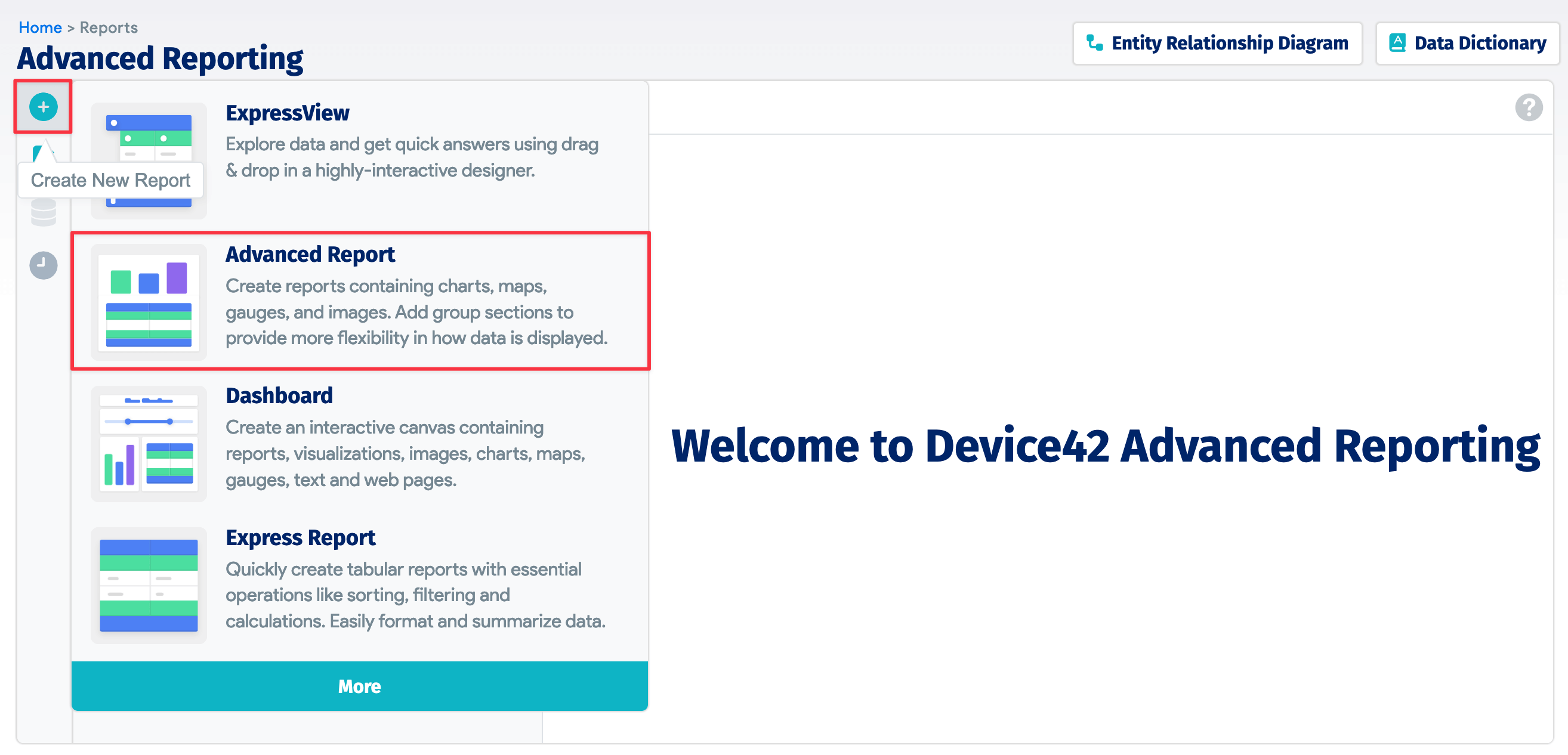This screenshot has width=1568, height=755.
Task: Open the scheduled reports clock icon
Action: pyautogui.click(x=43, y=265)
